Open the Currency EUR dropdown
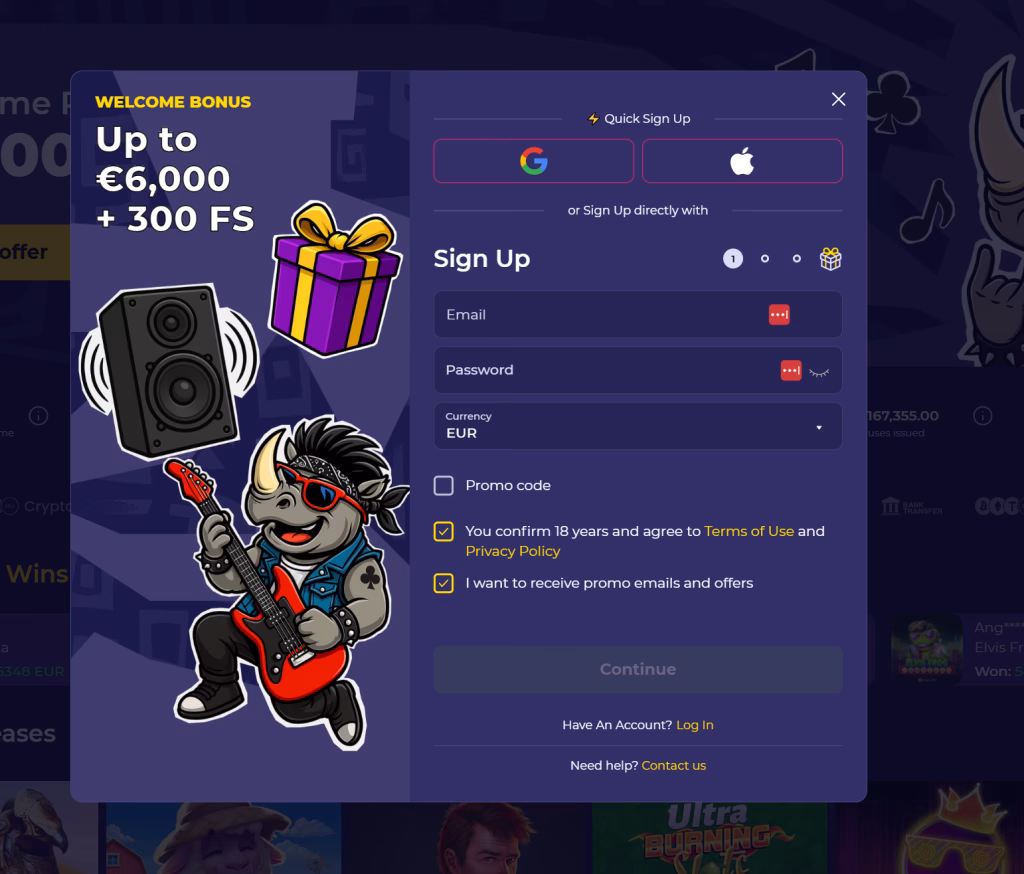This screenshot has height=874, width=1024. tap(637, 426)
